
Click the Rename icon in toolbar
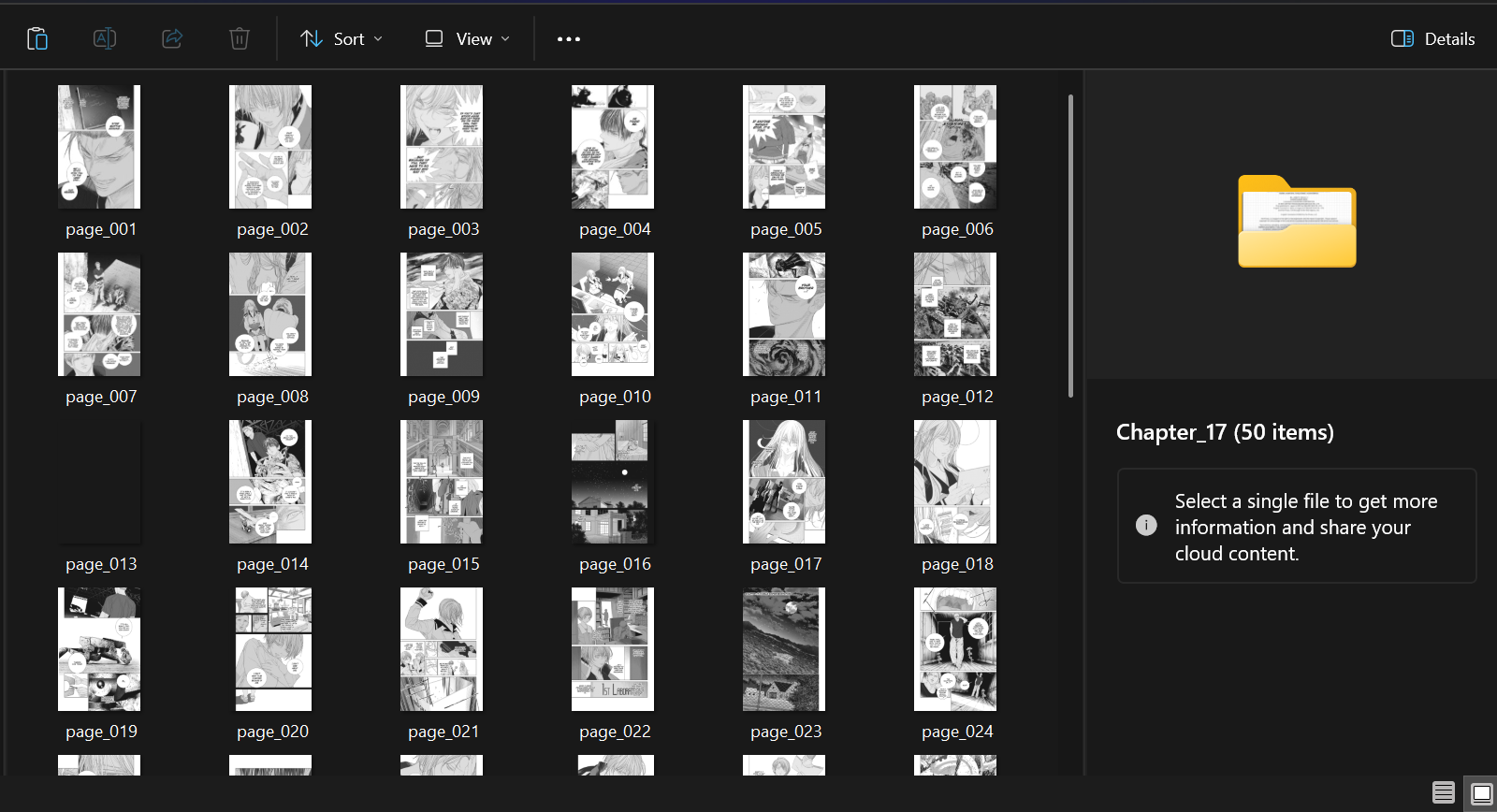[105, 38]
